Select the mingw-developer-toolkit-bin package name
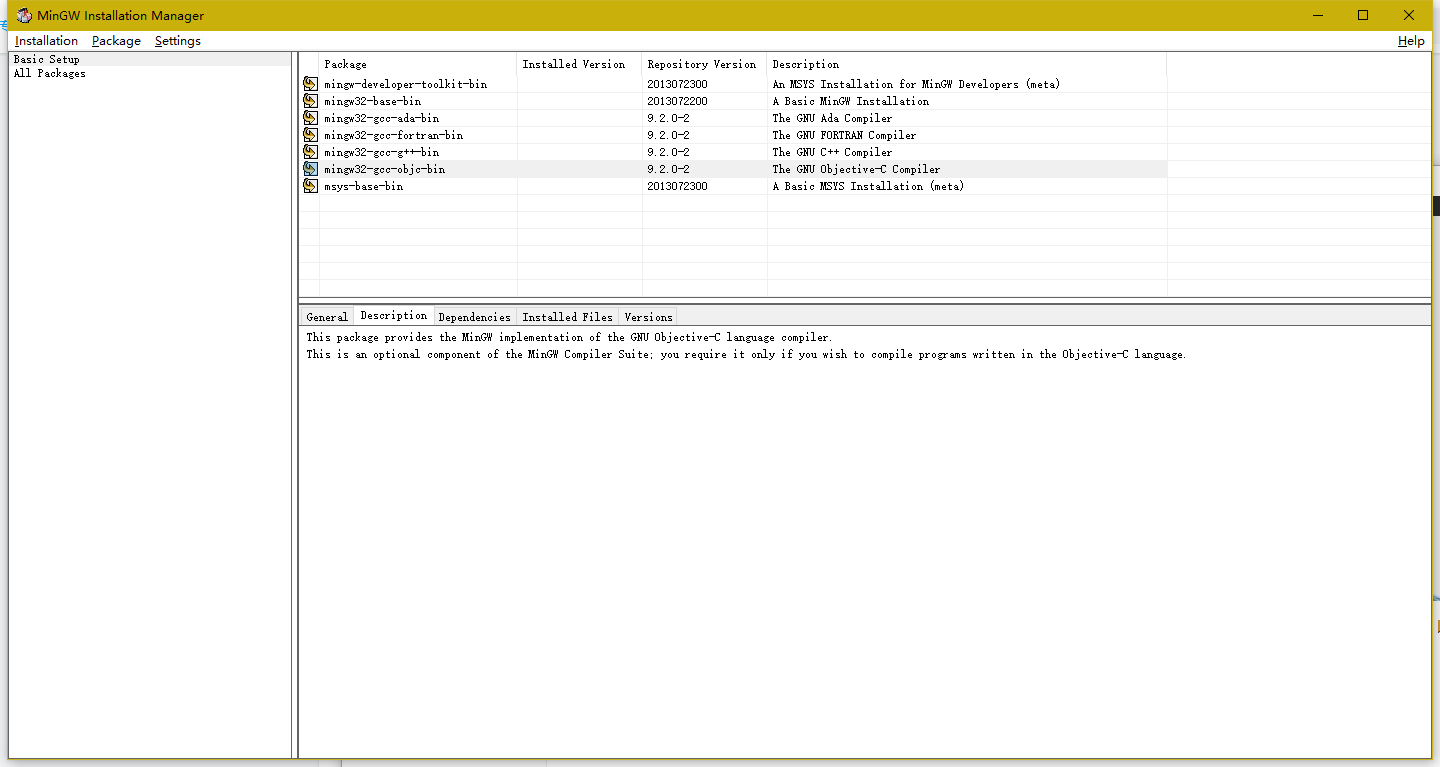The height and width of the screenshot is (767, 1440). [405, 84]
